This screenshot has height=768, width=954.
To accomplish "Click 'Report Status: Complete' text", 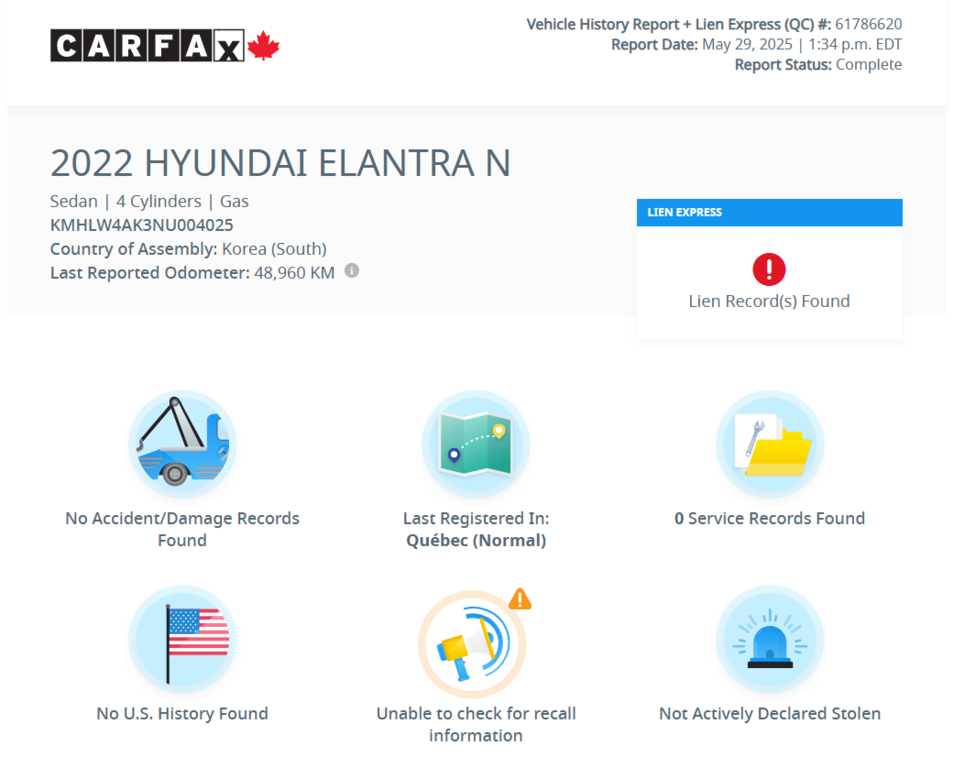I will (818, 65).
